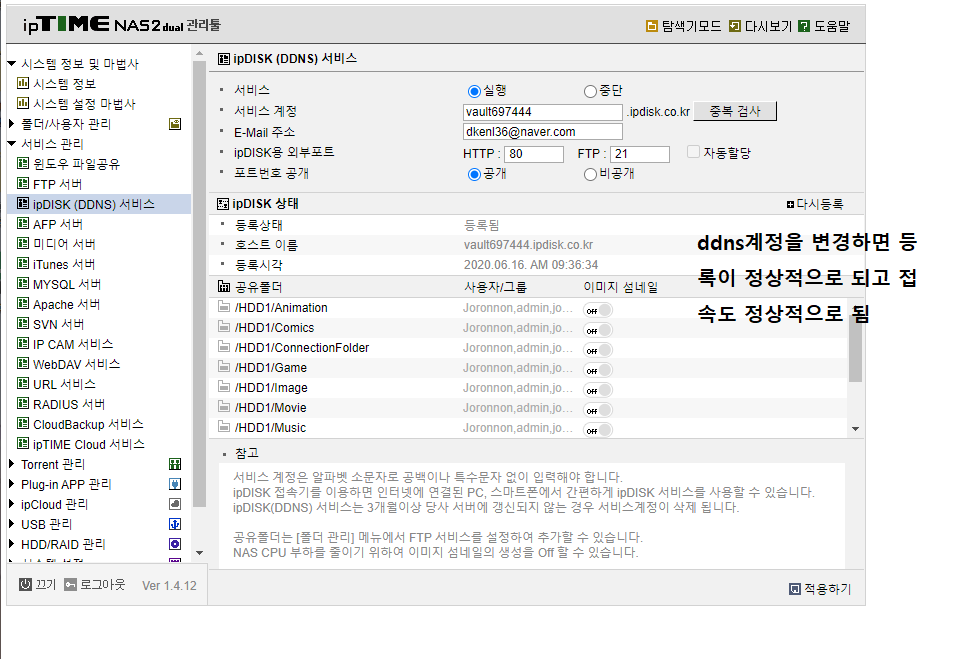This screenshot has height=659, width=959.
Task: Click folder icon beside /HDD1/Game
Action: 224,367
